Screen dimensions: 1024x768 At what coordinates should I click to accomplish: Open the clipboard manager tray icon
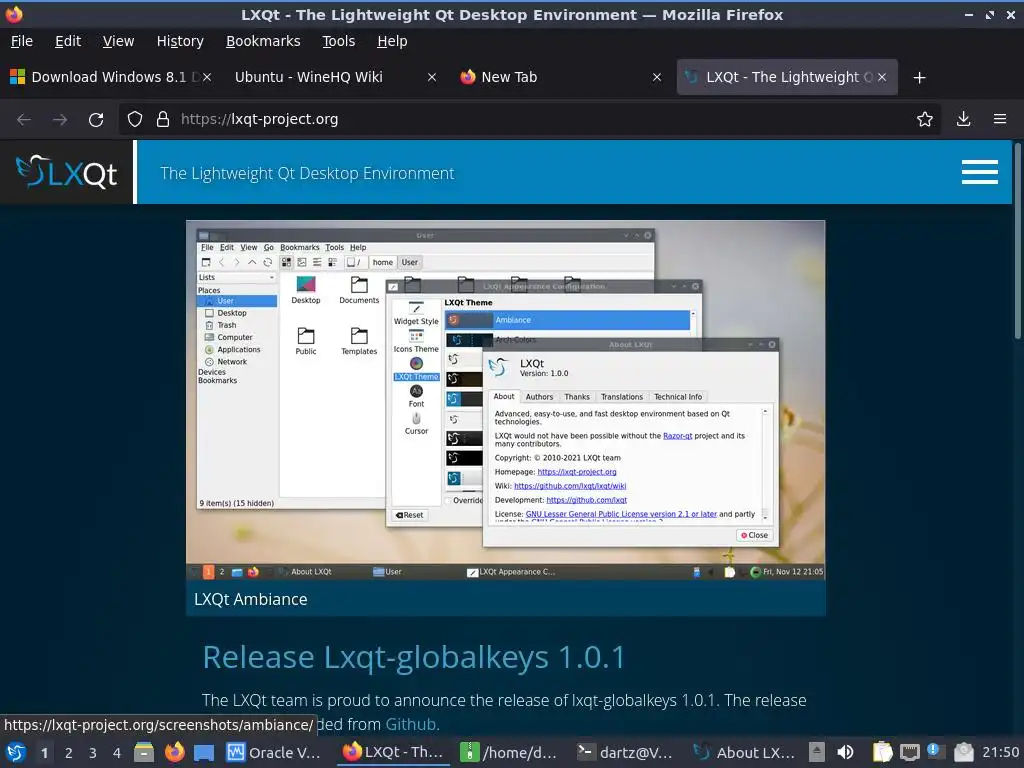[x=882, y=753]
